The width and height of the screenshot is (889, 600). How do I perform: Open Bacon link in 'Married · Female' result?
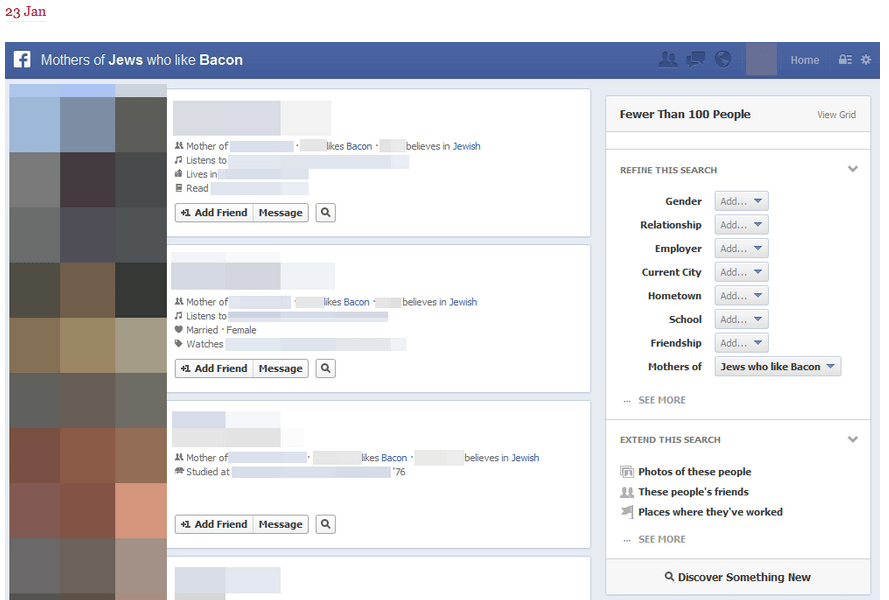click(x=357, y=302)
